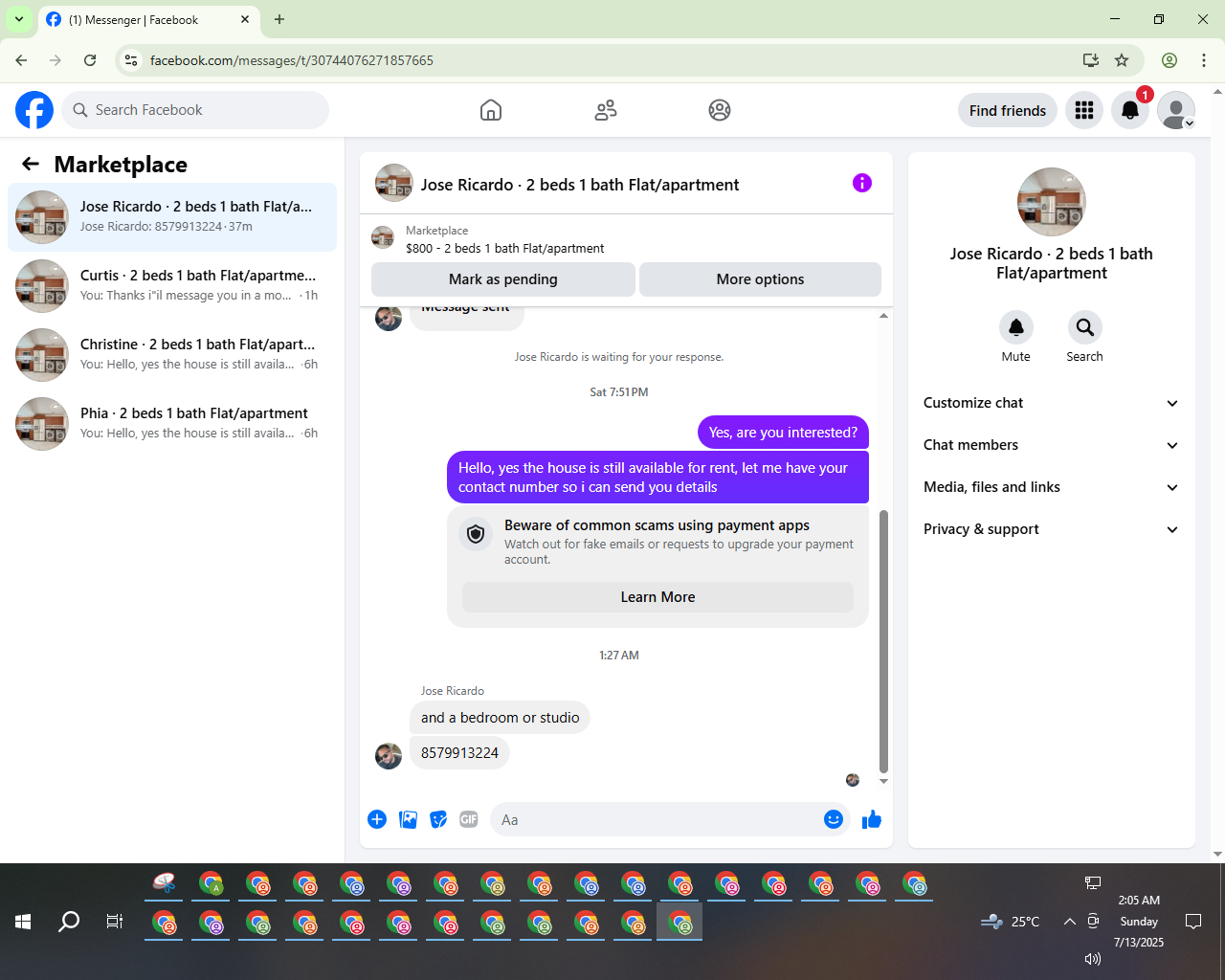Mute this conversation bell icon

1016,327
